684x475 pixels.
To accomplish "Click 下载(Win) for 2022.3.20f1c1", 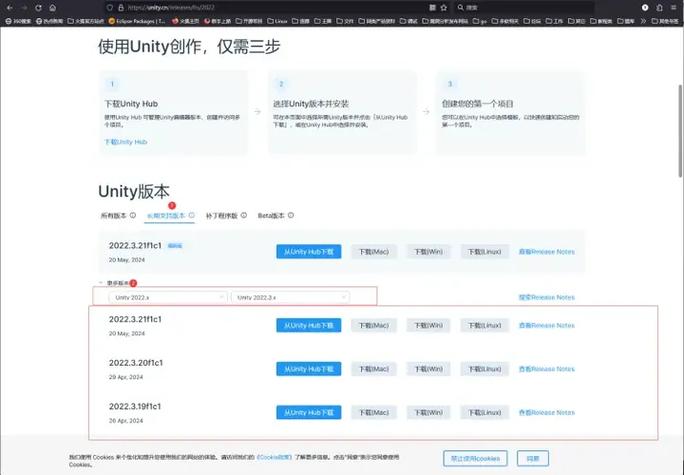I will click(428, 369).
